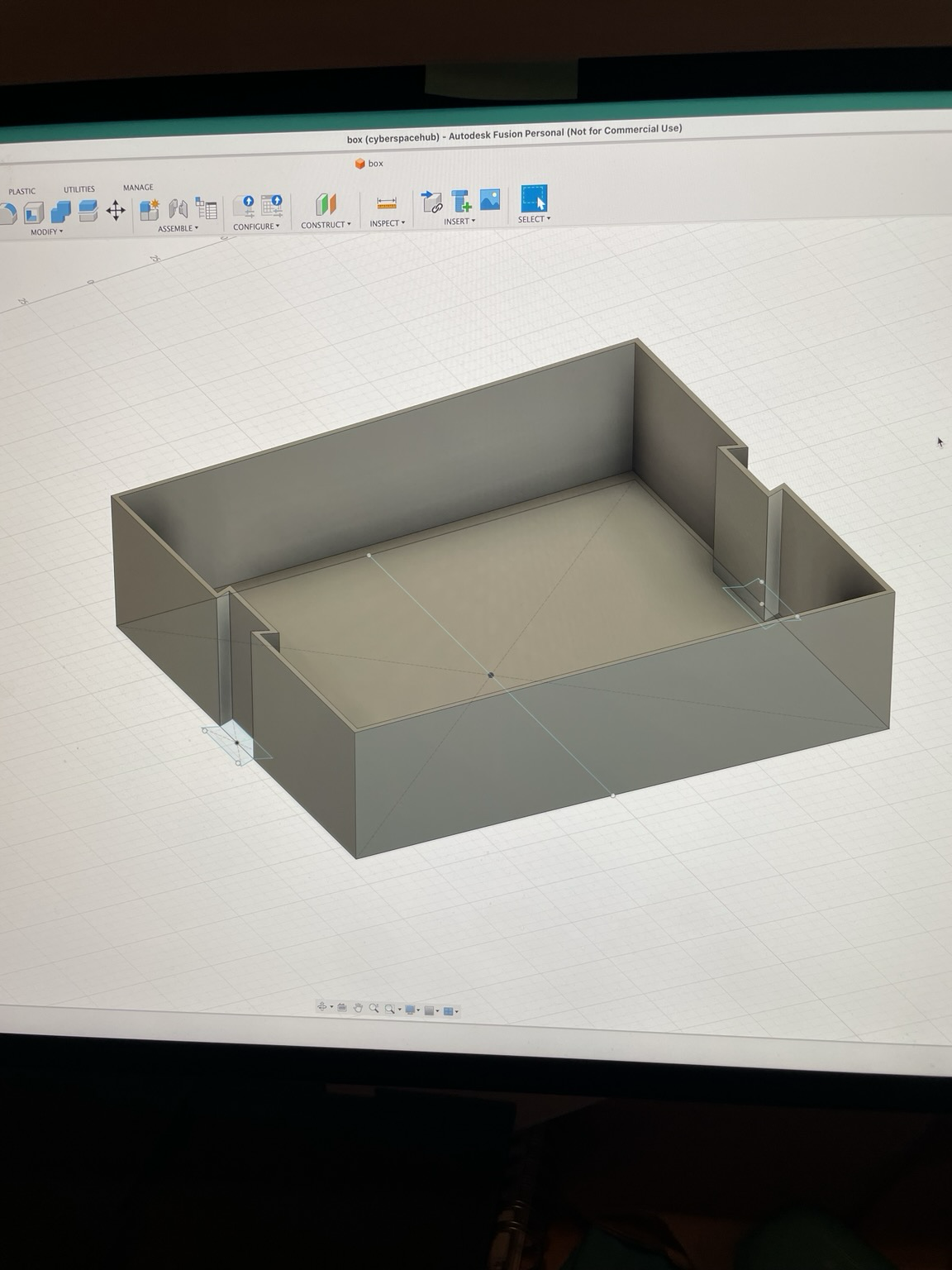Viewport: 952px width, 1270px height.
Task: Open the INSERT dropdown menu
Action: click(x=459, y=222)
